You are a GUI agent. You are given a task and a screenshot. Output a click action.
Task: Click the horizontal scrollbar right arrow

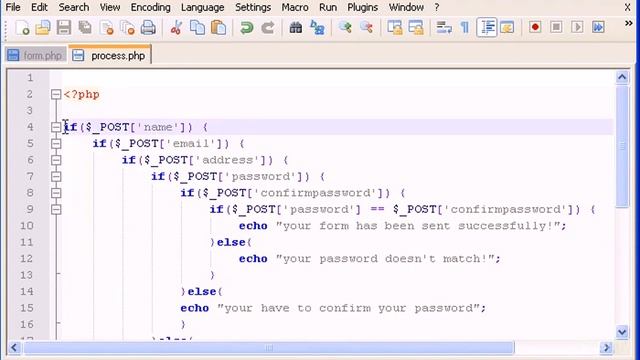click(x=606, y=348)
